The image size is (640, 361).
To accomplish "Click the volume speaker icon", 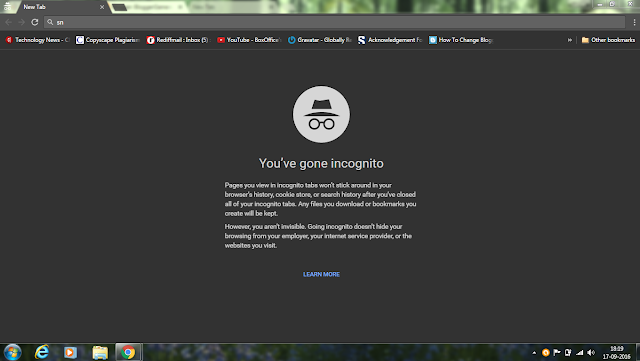I will (591, 352).
